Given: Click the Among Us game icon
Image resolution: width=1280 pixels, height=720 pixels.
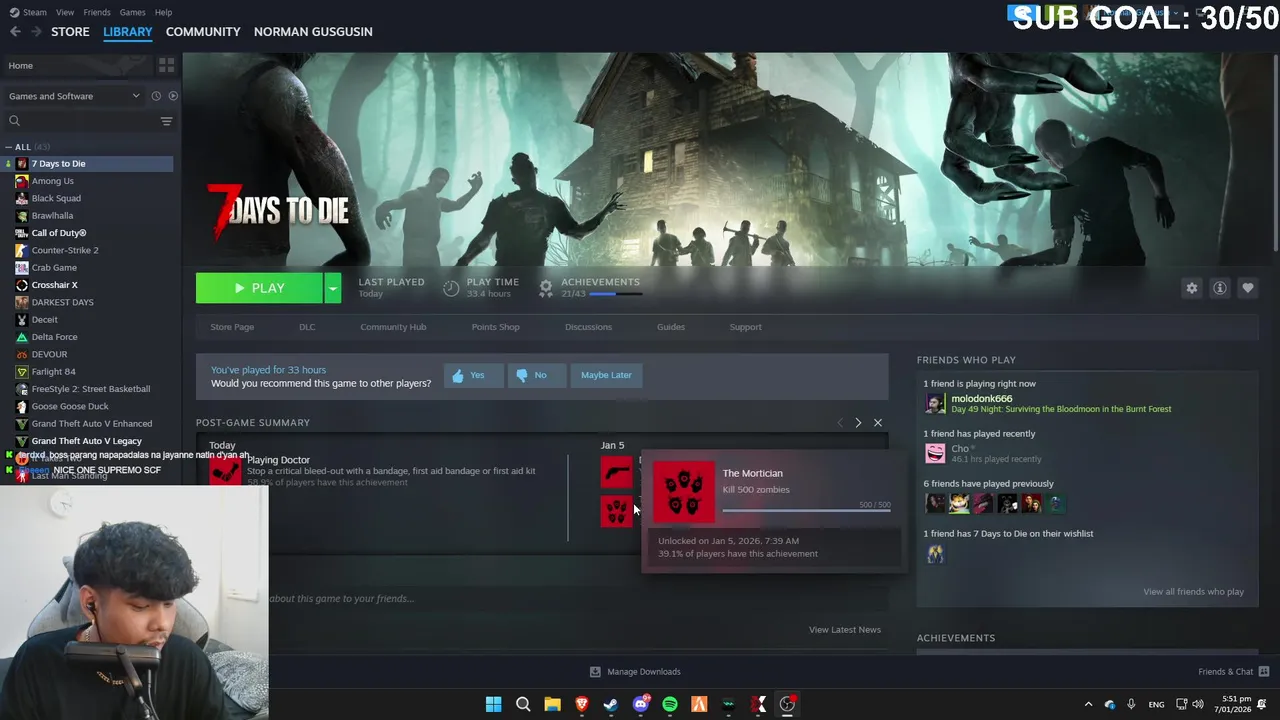Looking at the screenshot, I should 22,181.
